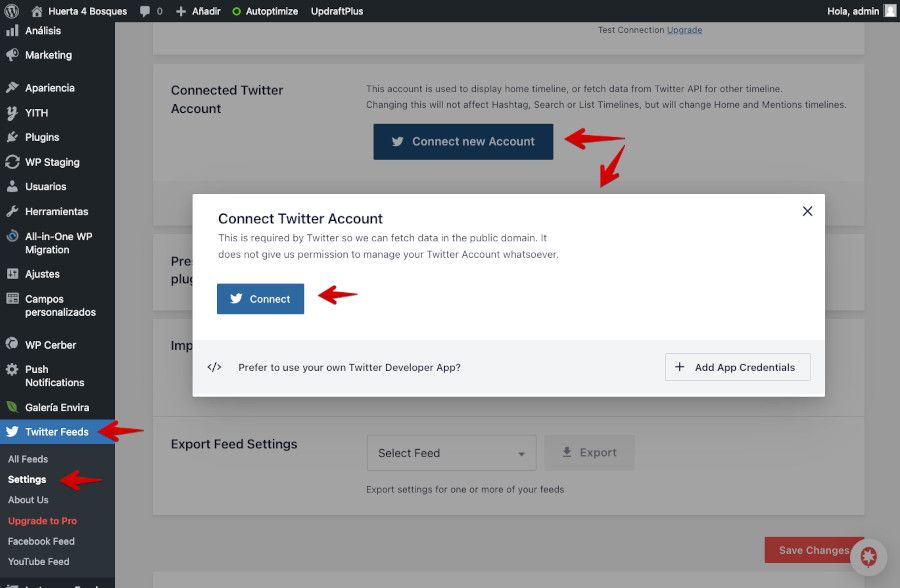Open the YouTube Feed submenu item
The image size is (900, 588).
pyautogui.click(x=38, y=562)
